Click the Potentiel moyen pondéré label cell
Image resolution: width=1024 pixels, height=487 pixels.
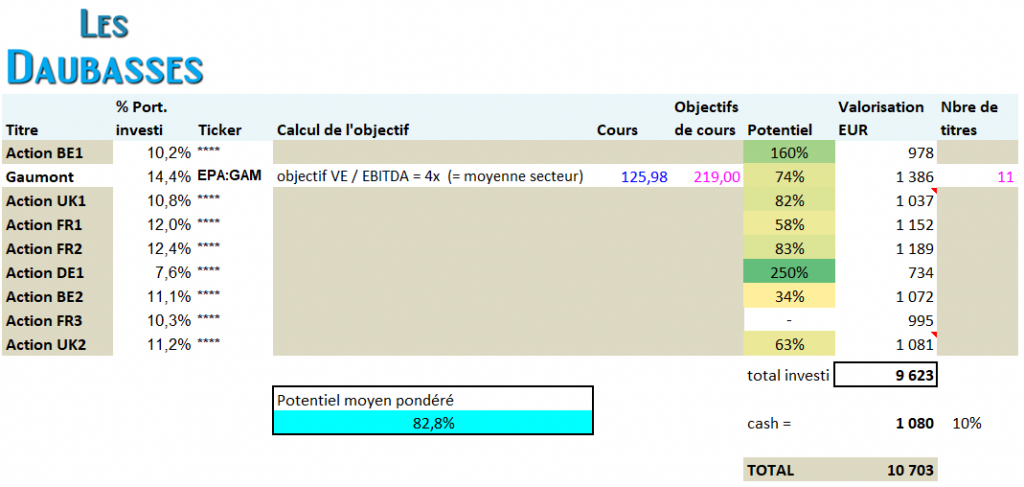click(x=433, y=399)
